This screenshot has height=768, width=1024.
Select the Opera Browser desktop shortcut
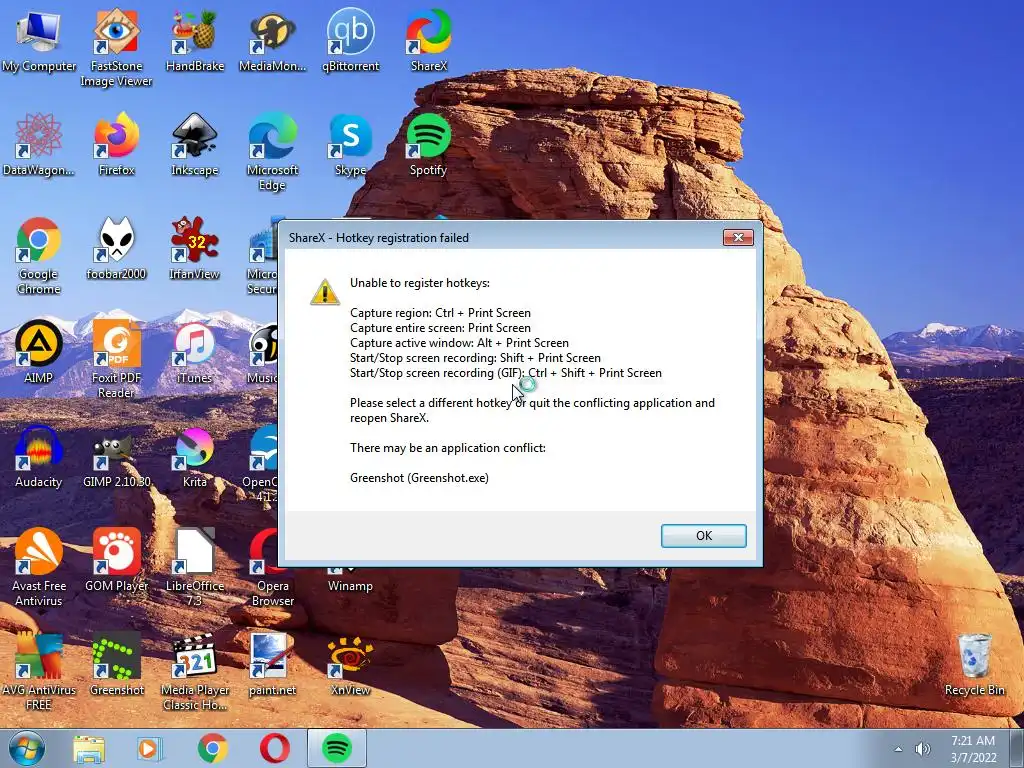click(272, 569)
